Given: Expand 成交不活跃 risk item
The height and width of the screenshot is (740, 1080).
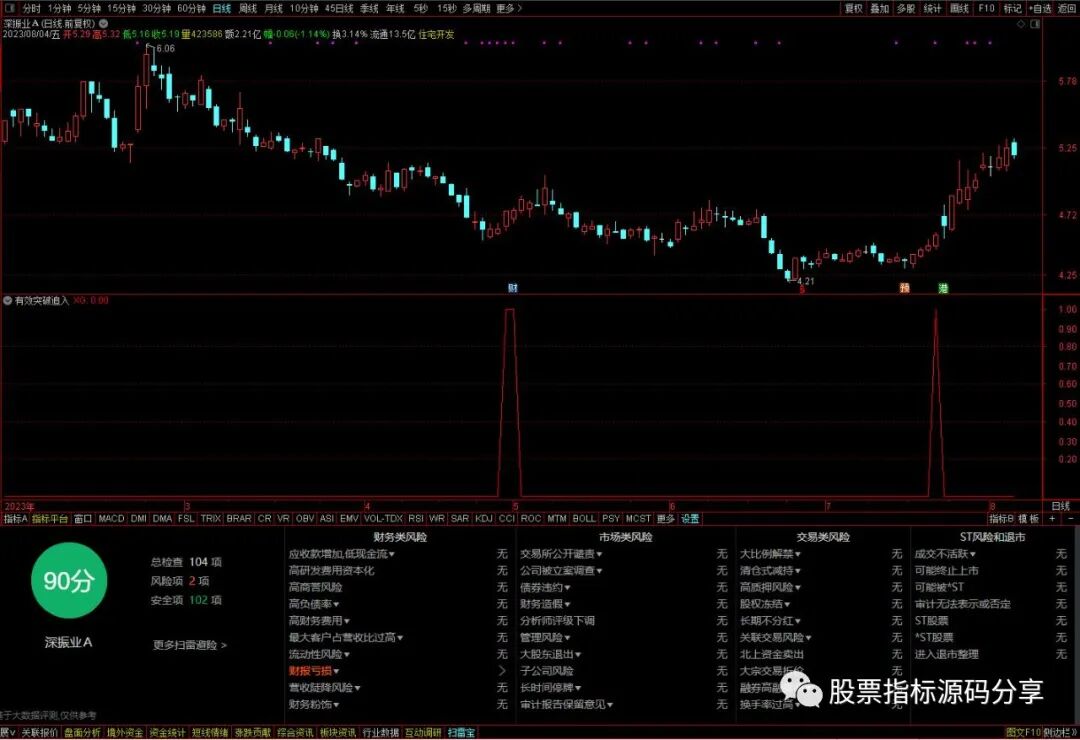Looking at the screenshot, I should (x=945, y=554).
